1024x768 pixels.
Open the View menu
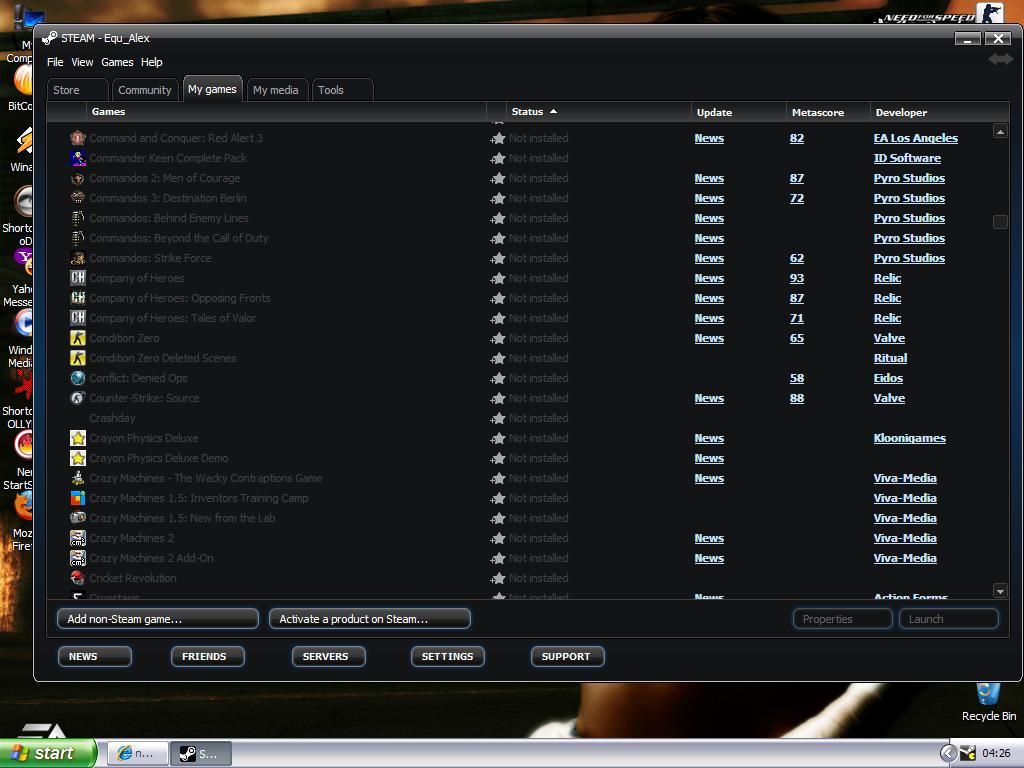(82, 62)
